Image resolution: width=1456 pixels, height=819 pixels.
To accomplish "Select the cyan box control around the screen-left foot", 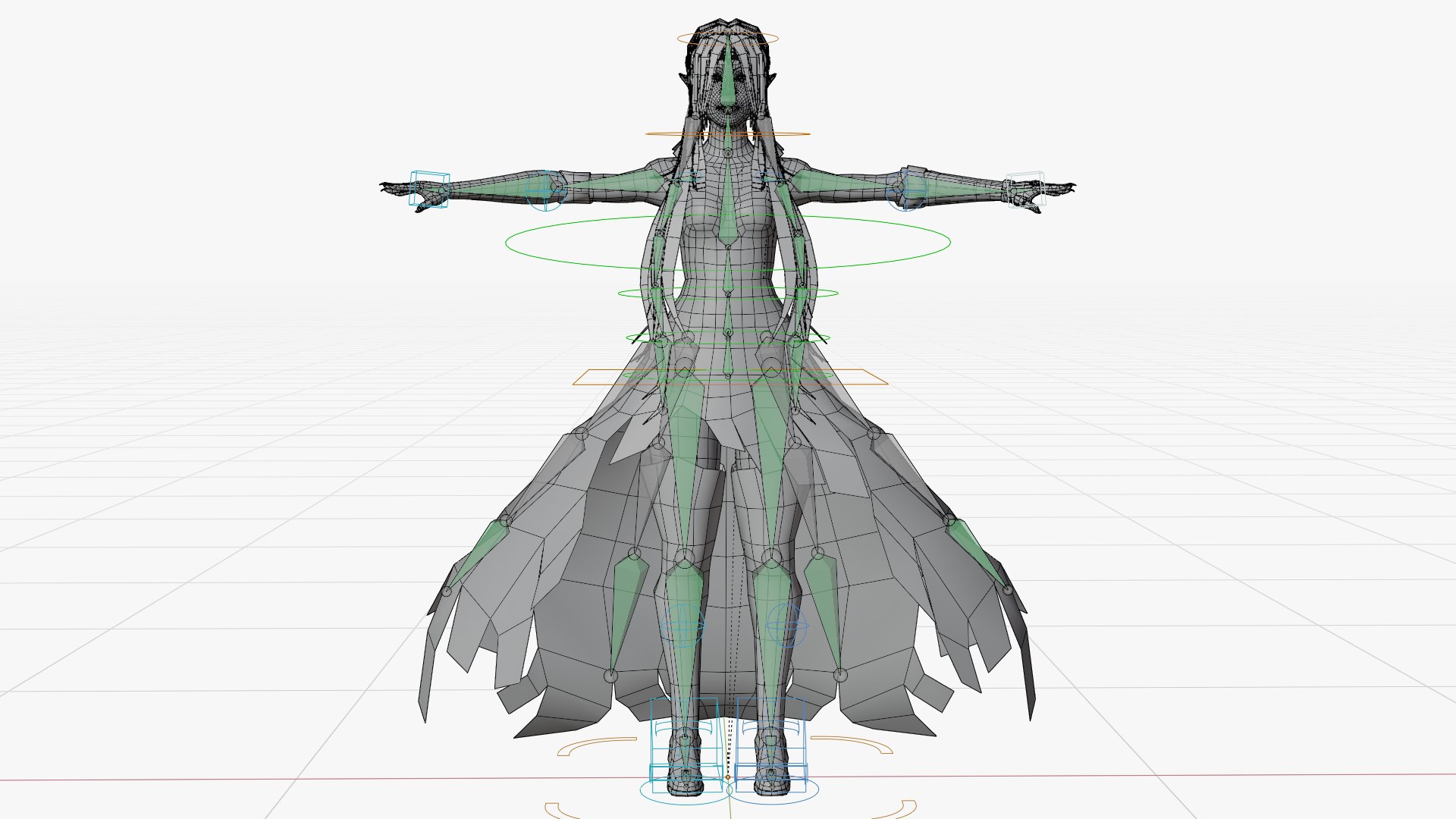I will tap(685, 744).
